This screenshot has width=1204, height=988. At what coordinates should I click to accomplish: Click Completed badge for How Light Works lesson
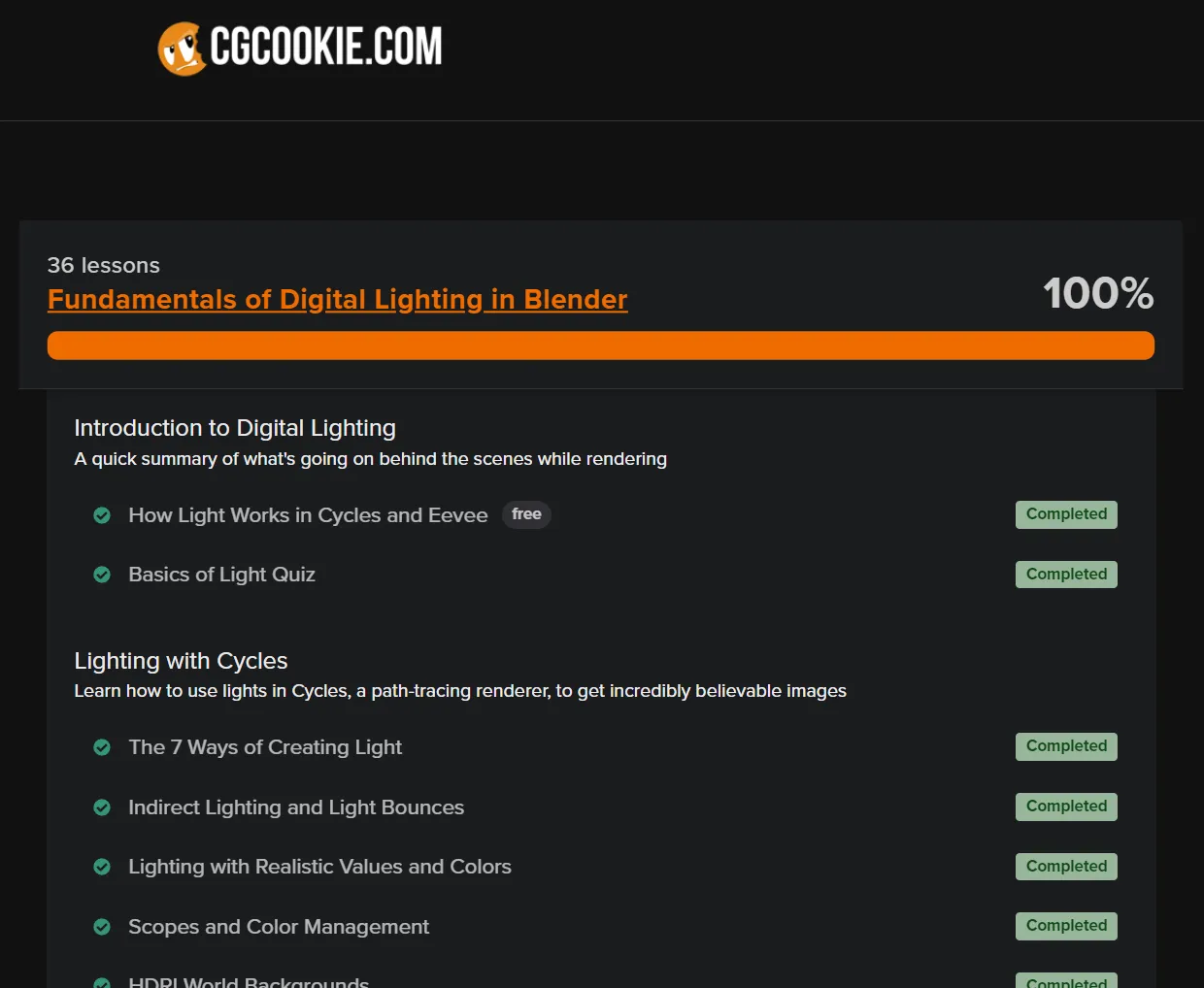[1066, 514]
